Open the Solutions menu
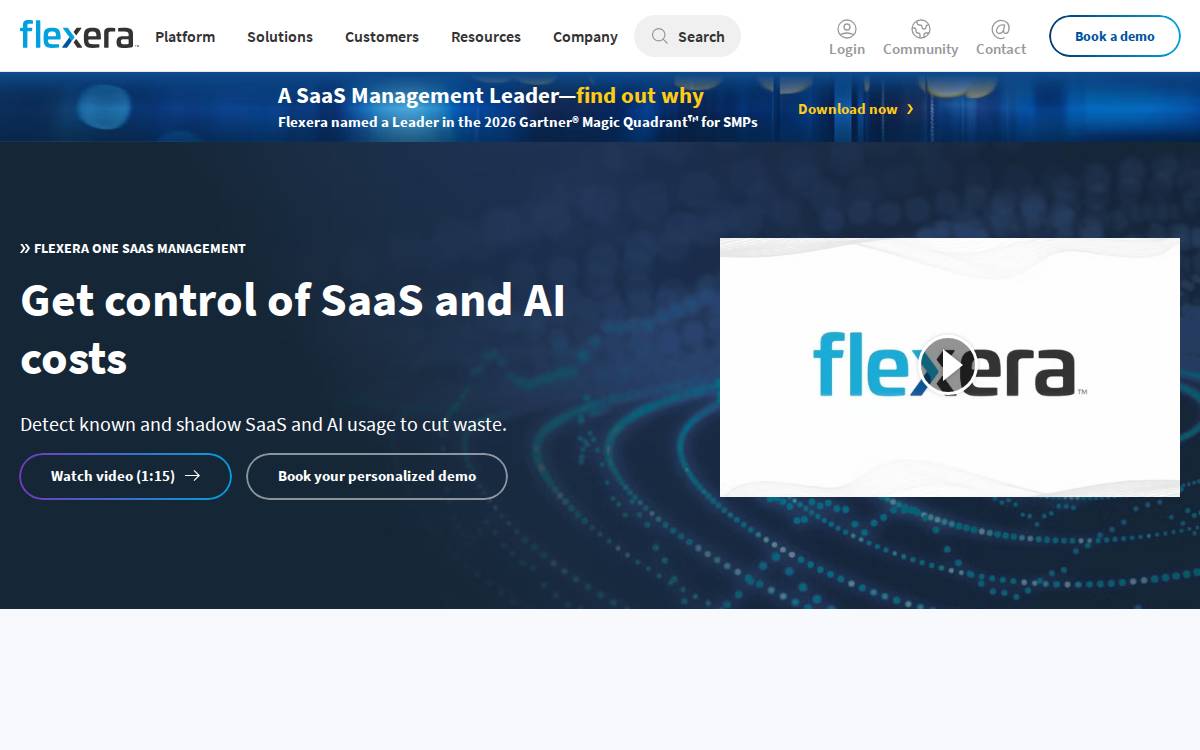 pyautogui.click(x=280, y=37)
